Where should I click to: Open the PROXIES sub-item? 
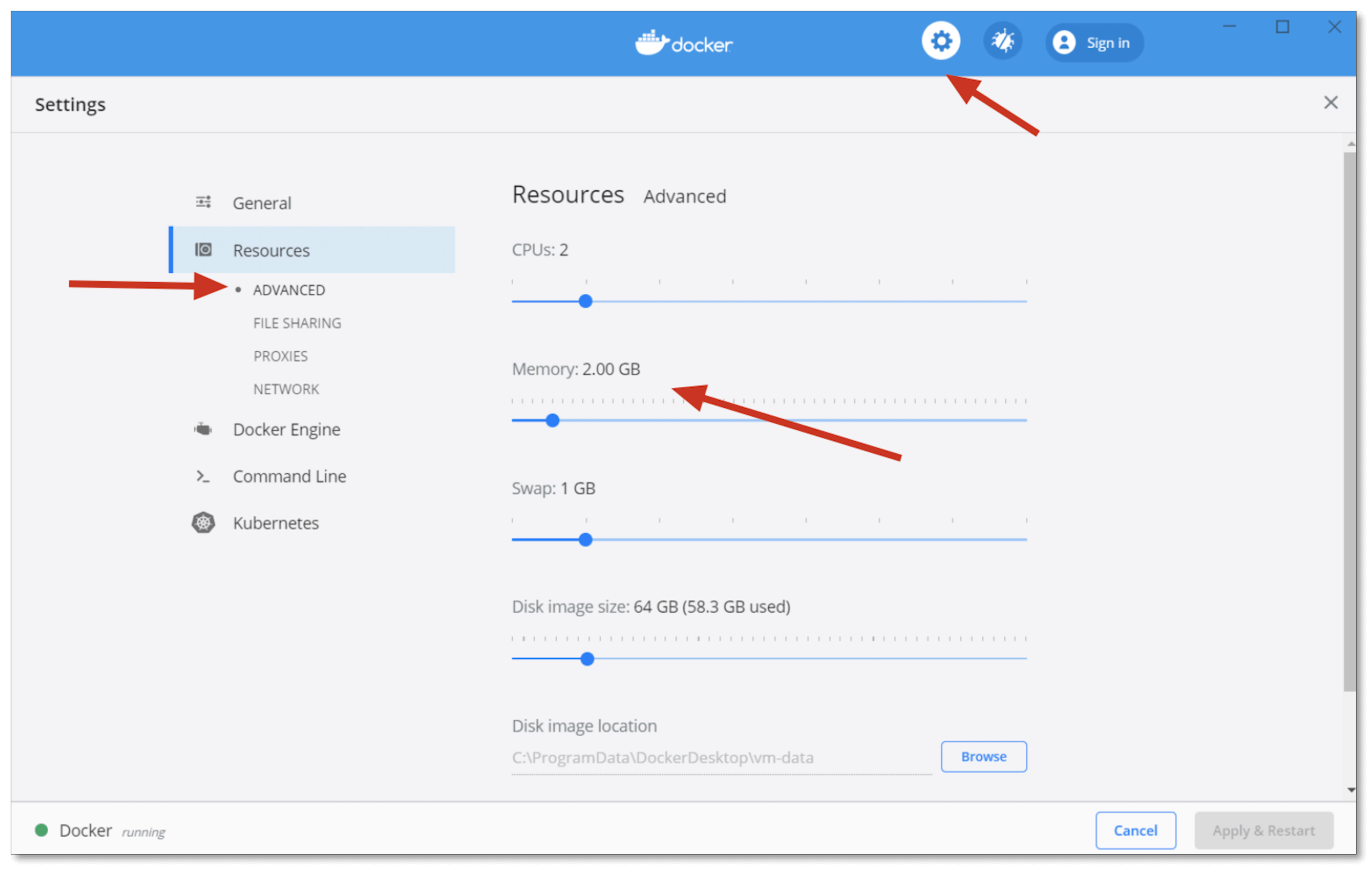[x=280, y=356]
